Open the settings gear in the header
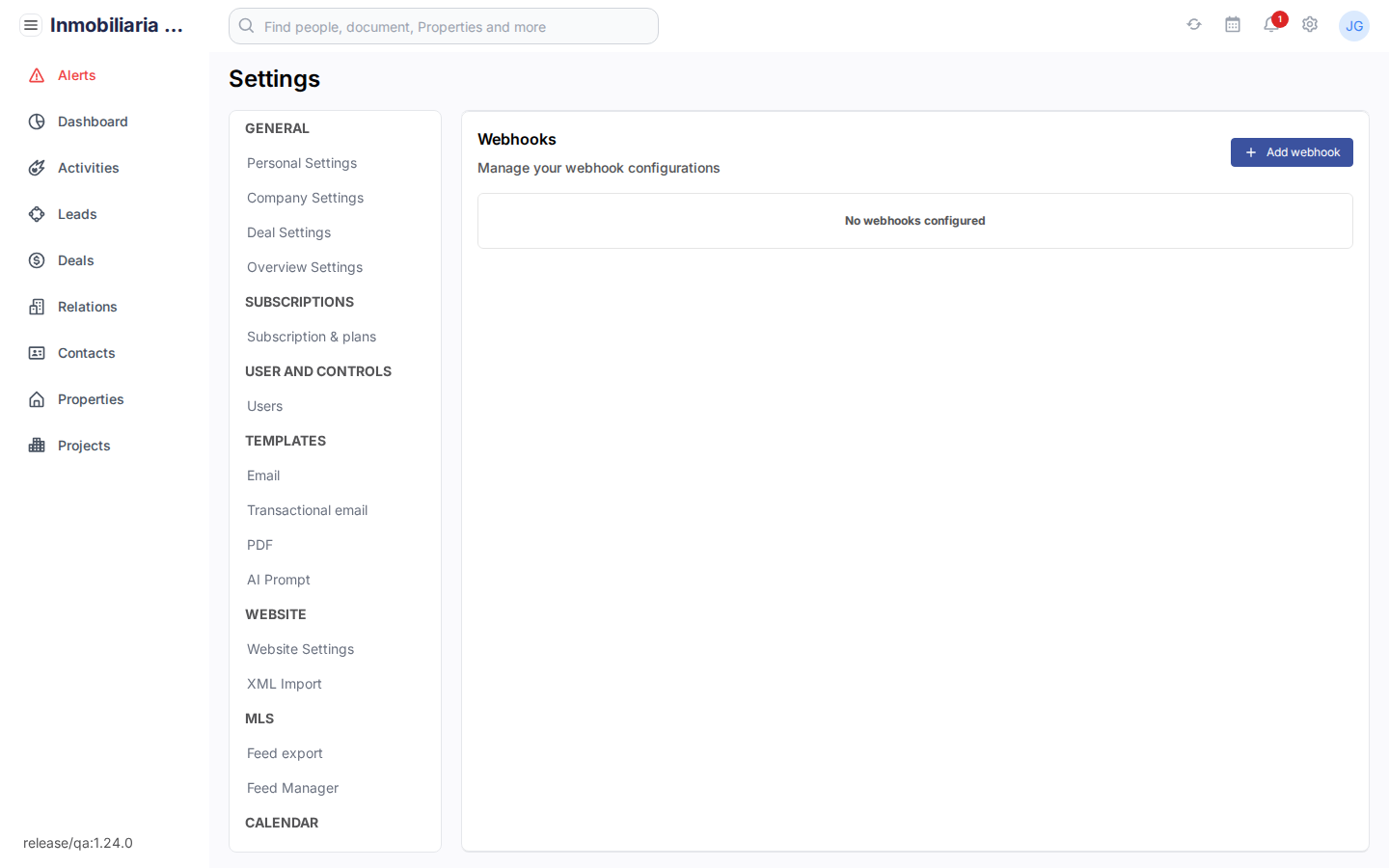1389x868 pixels. pyautogui.click(x=1310, y=25)
